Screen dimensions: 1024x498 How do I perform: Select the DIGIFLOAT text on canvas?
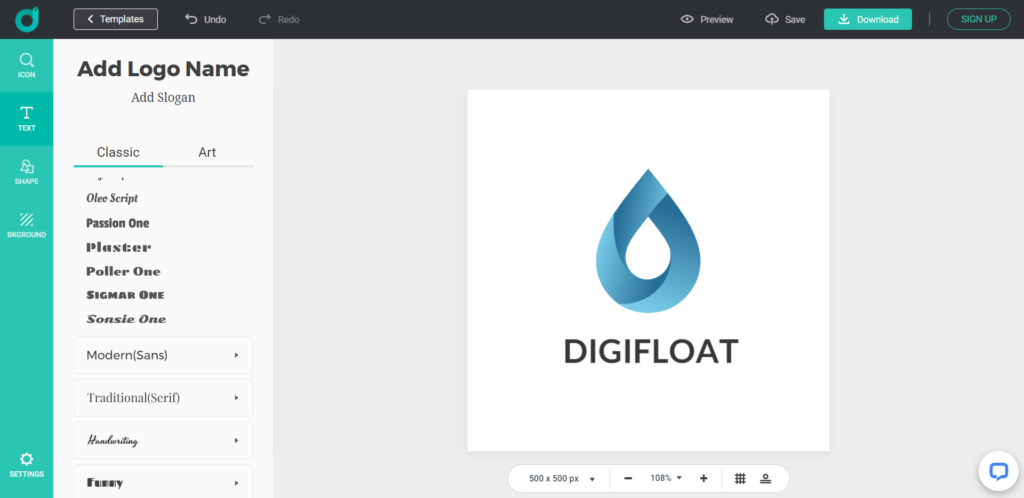[650, 352]
